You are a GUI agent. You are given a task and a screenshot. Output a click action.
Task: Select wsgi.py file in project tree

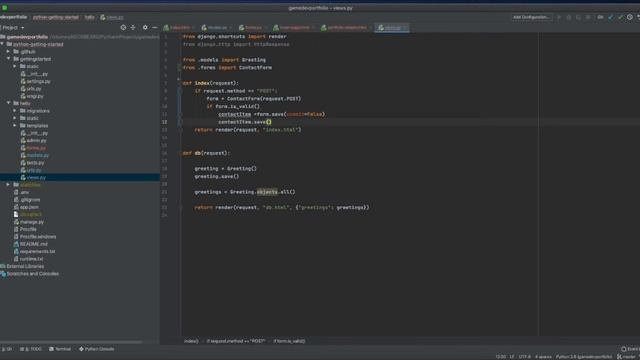tap(32, 96)
